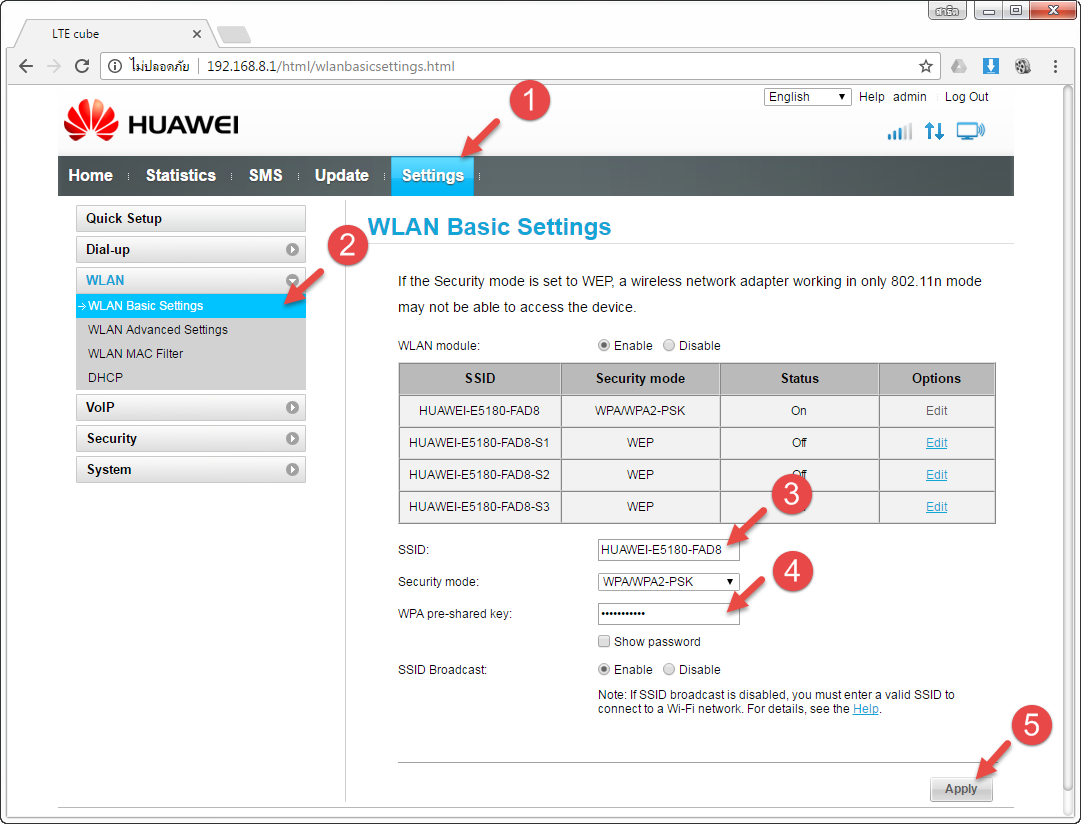Expand the System menu section
Image resolution: width=1081 pixels, height=824 pixels.
(191, 470)
